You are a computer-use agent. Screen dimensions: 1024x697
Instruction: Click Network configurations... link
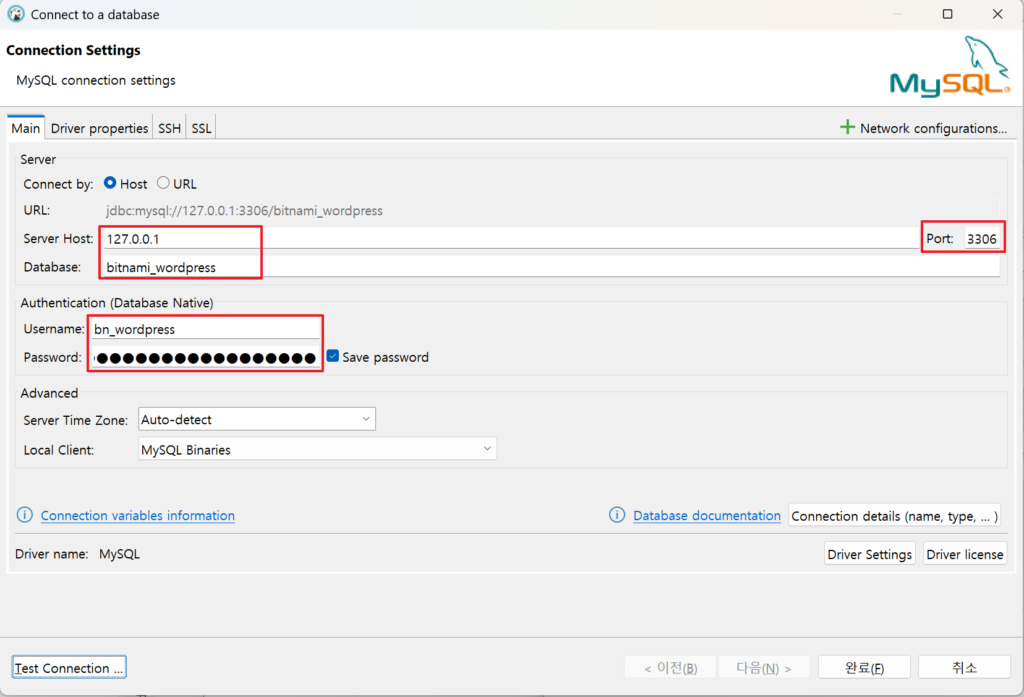click(x=933, y=128)
